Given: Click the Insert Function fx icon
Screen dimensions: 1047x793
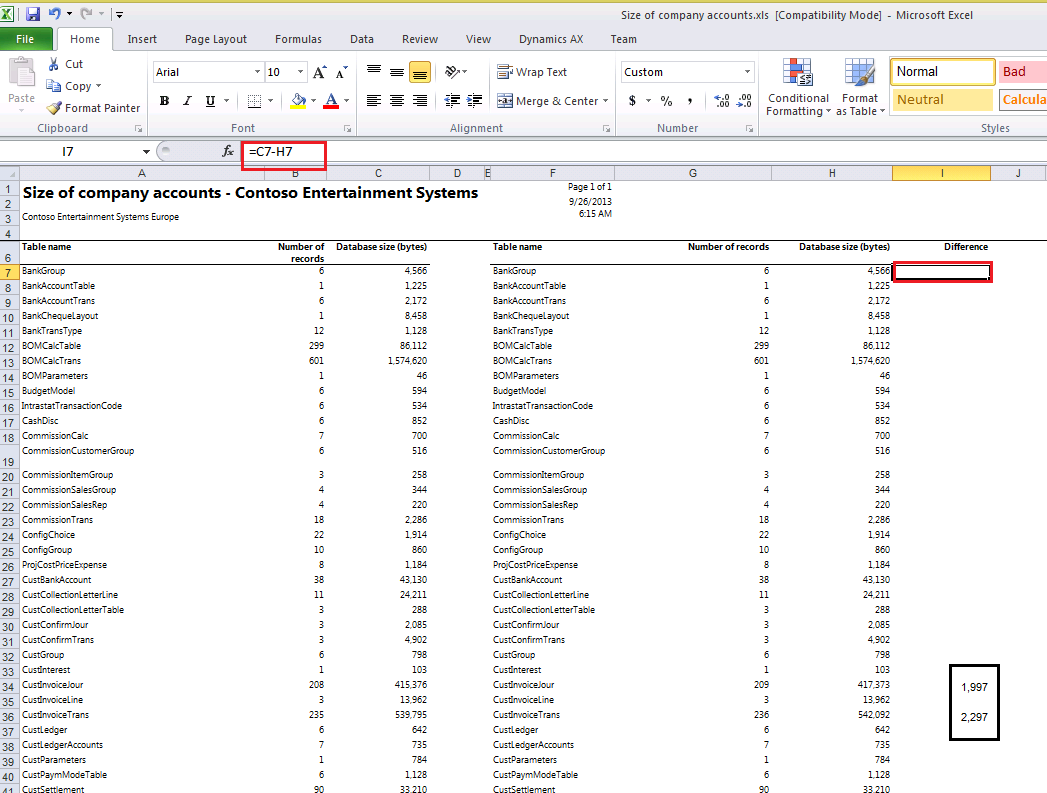Looking at the screenshot, I should coord(227,151).
